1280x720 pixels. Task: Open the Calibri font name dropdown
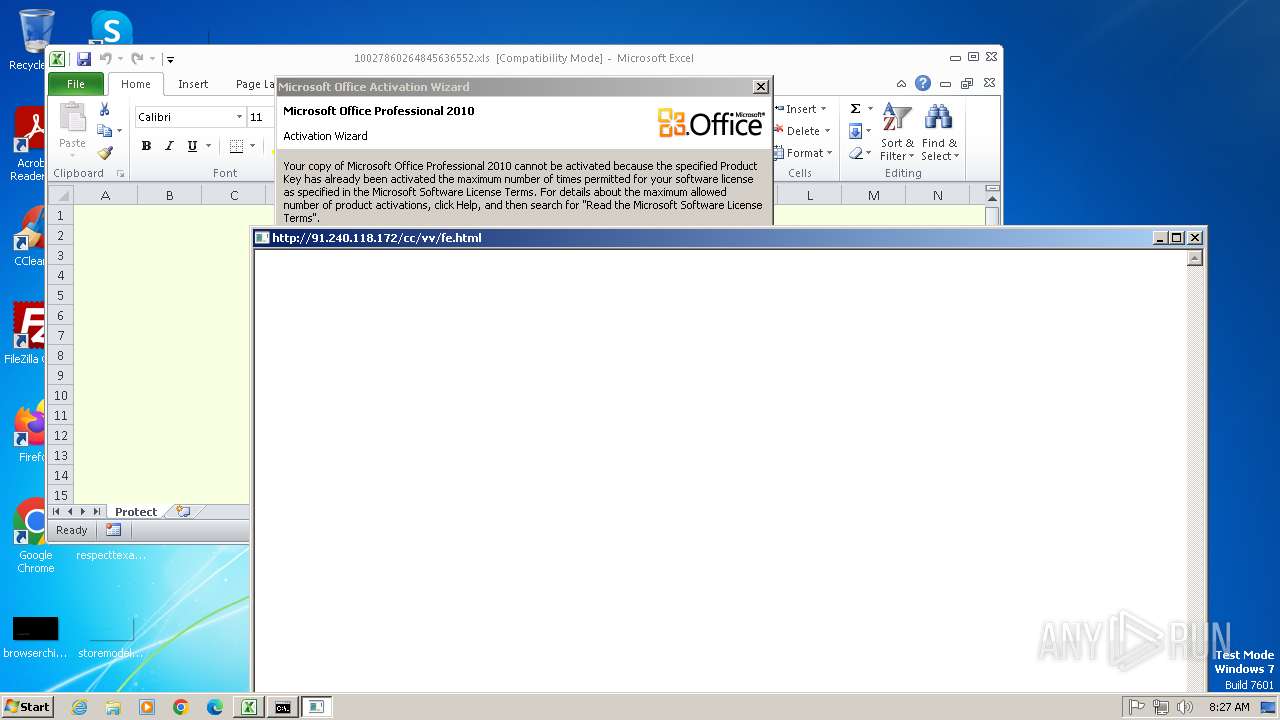click(239, 117)
